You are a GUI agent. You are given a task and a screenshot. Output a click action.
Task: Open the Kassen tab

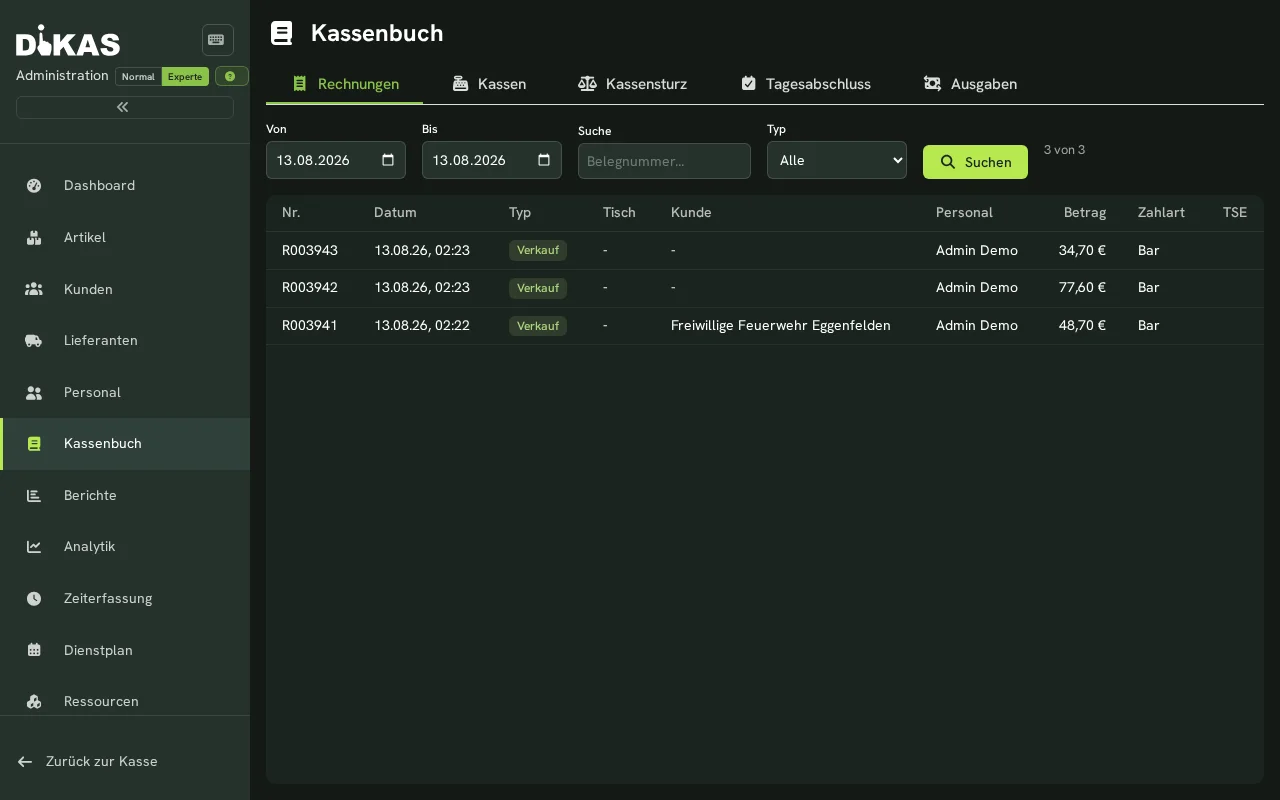(489, 84)
